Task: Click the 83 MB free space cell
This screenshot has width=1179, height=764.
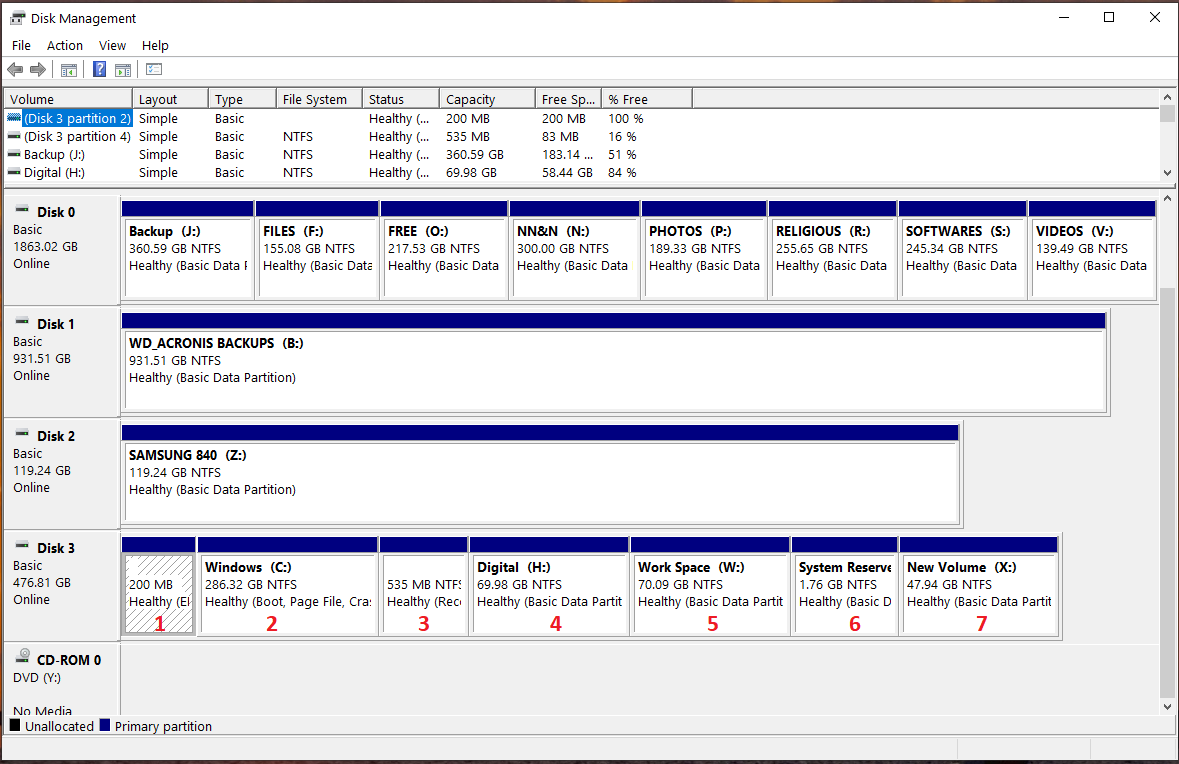Action: pos(560,136)
